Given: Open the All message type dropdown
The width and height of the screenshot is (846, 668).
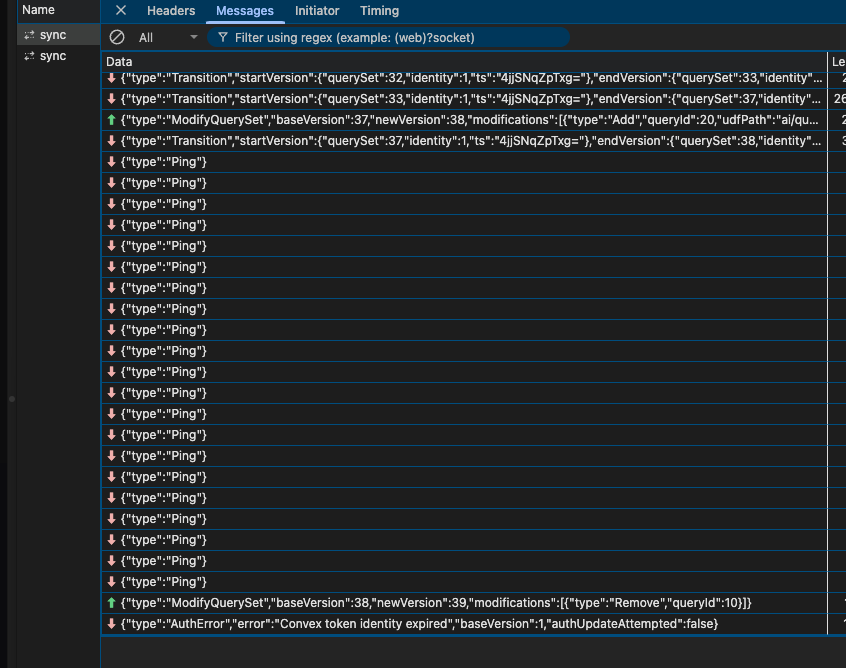Looking at the screenshot, I should pyautogui.click(x=168, y=37).
